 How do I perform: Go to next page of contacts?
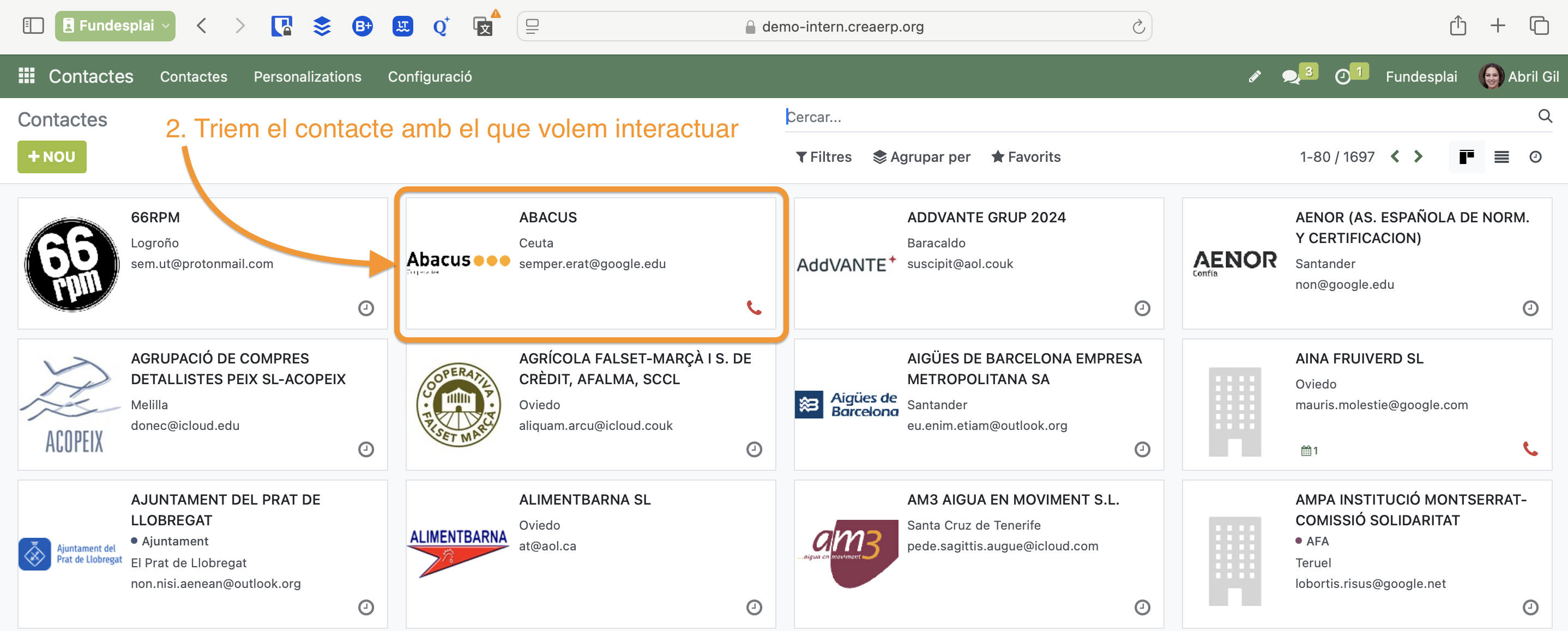pos(1418,157)
